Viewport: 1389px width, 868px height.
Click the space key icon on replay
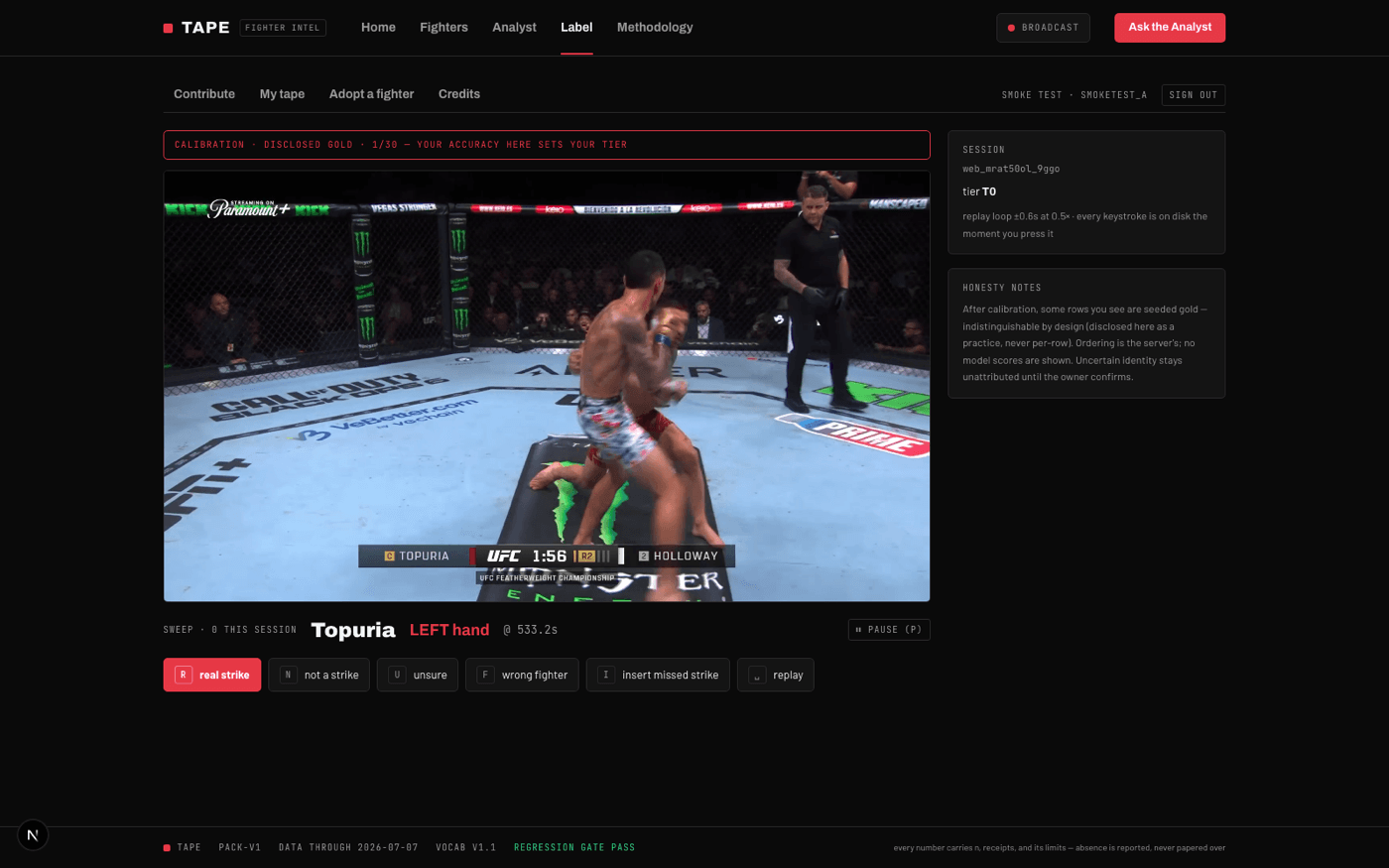point(757,675)
